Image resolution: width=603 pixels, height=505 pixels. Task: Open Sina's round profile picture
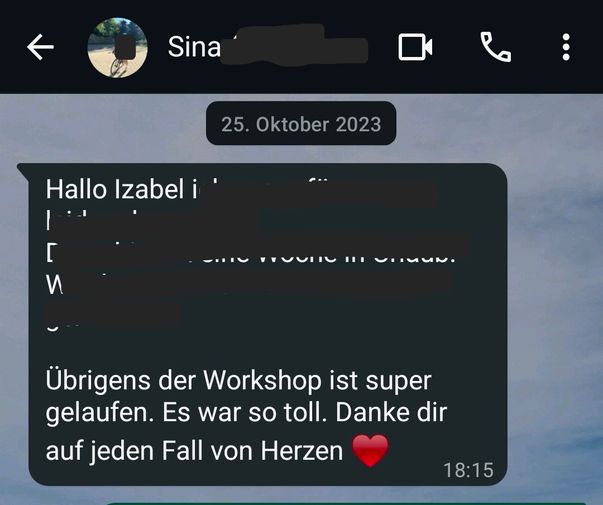coord(117,47)
